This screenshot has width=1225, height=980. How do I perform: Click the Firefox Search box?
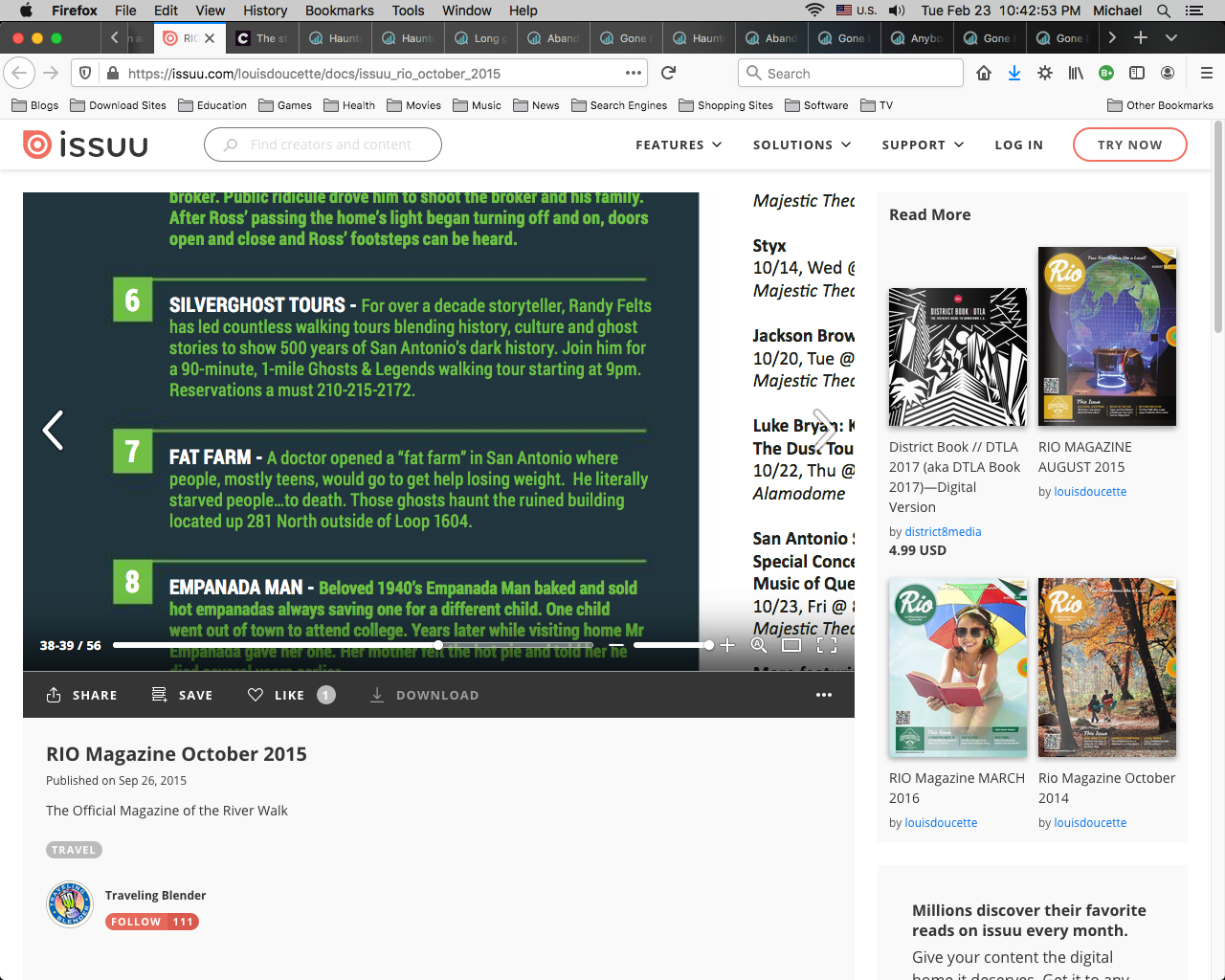tap(851, 73)
